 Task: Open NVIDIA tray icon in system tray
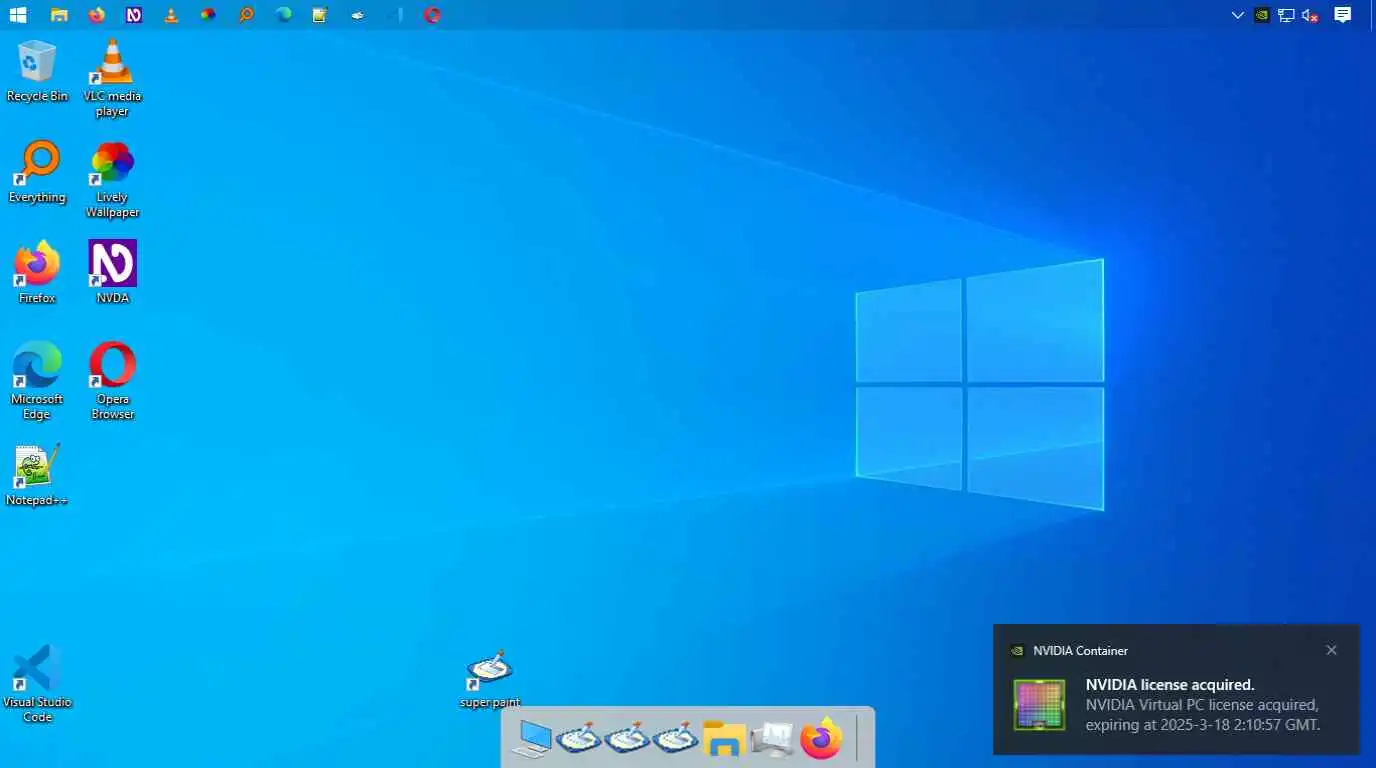(x=1262, y=15)
